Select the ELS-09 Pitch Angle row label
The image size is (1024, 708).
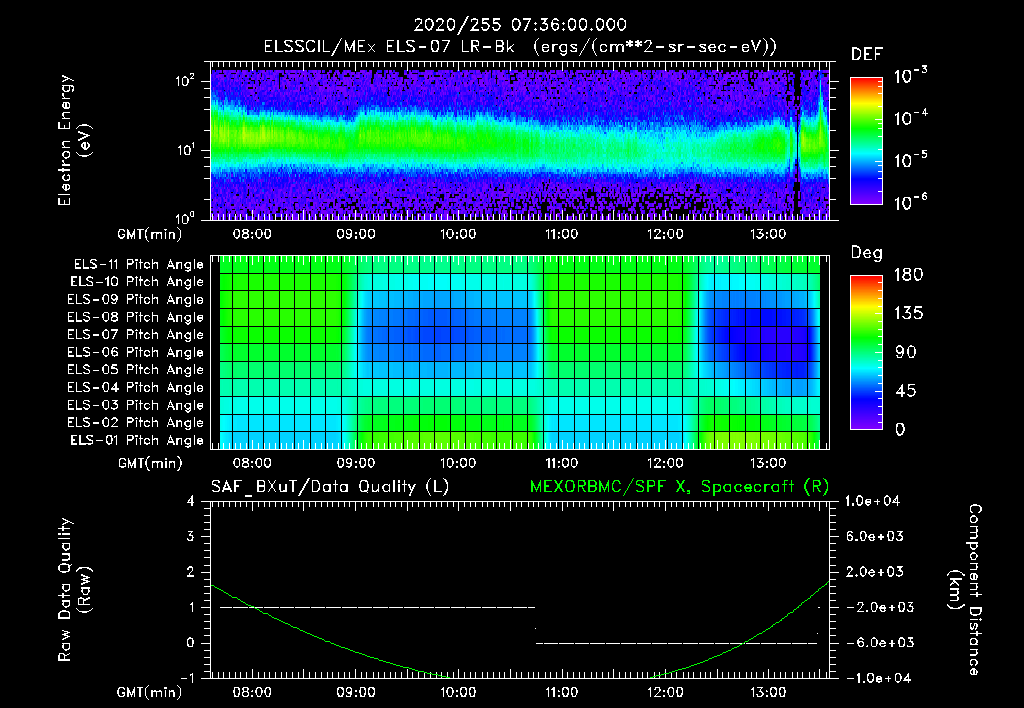click(x=135, y=300)
